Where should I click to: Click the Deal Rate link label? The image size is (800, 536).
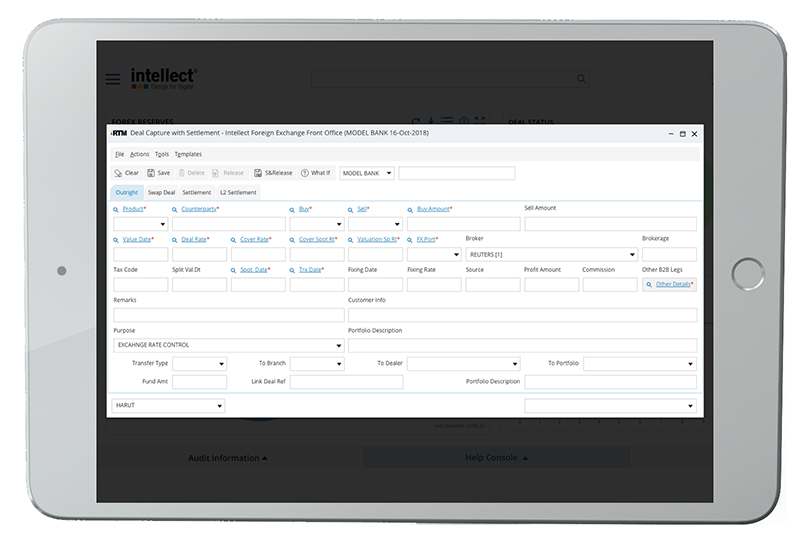click(x=194, y=240)
